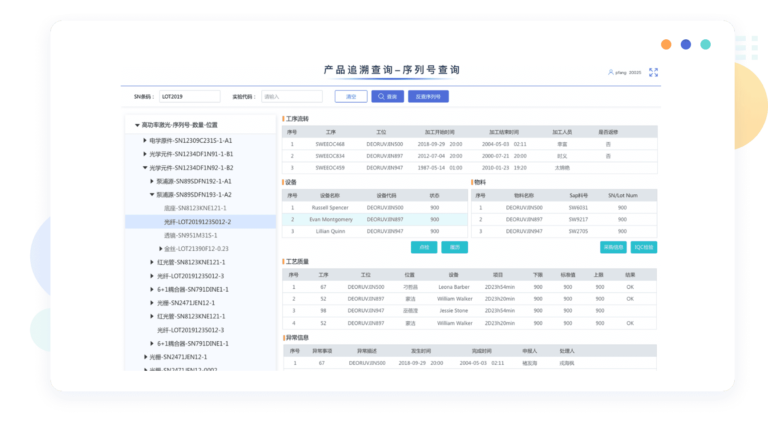768x422 pixels.
Task: Click the 履历 button next to 点检
Action: tap(455, 247)
